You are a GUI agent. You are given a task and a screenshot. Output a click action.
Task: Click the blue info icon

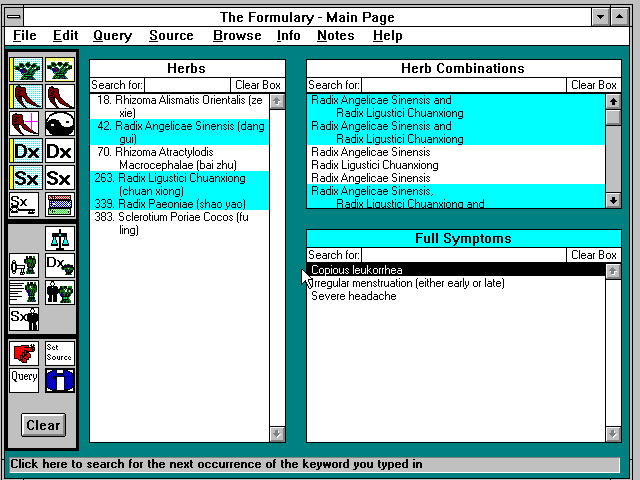pyautogui.click(x=60, y=380)
